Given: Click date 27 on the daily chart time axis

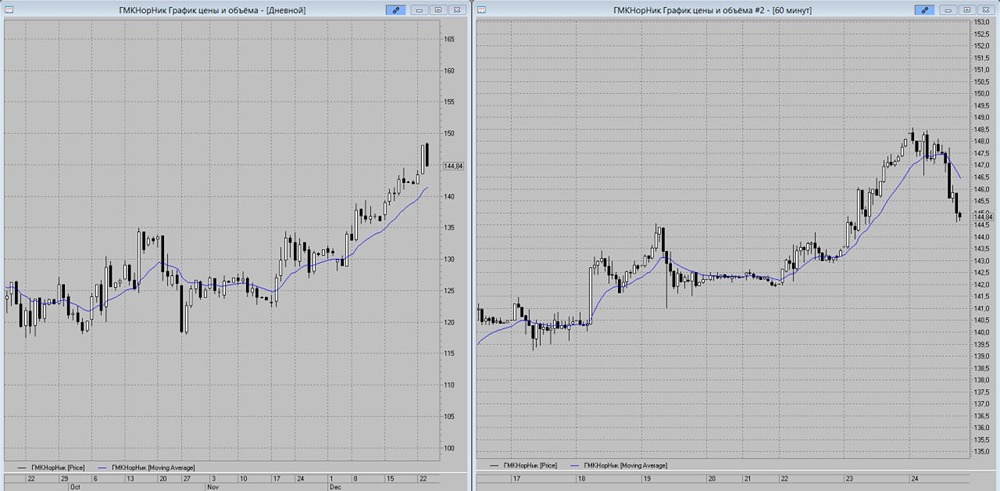Looking at the screenshot, I should [188, 478].
